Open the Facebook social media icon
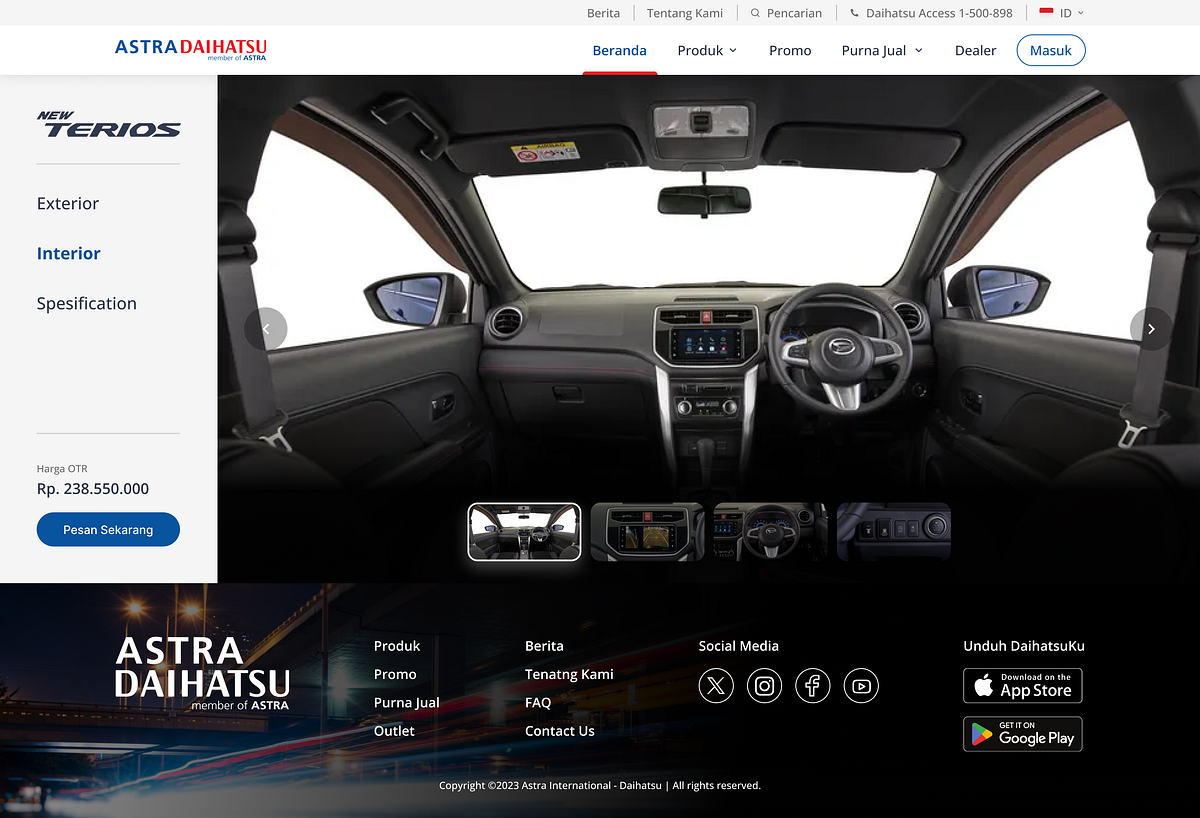This screenshot has height=818, width=1200. coord(813,686)
